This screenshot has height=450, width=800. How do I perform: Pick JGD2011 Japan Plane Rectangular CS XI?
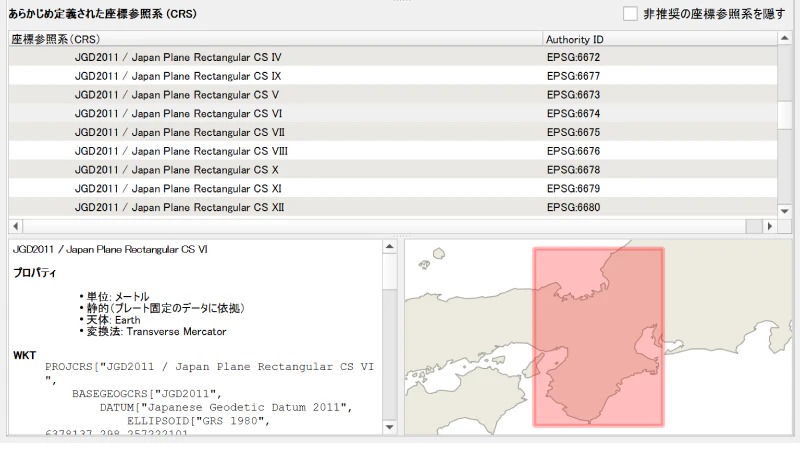coord(177,189)
